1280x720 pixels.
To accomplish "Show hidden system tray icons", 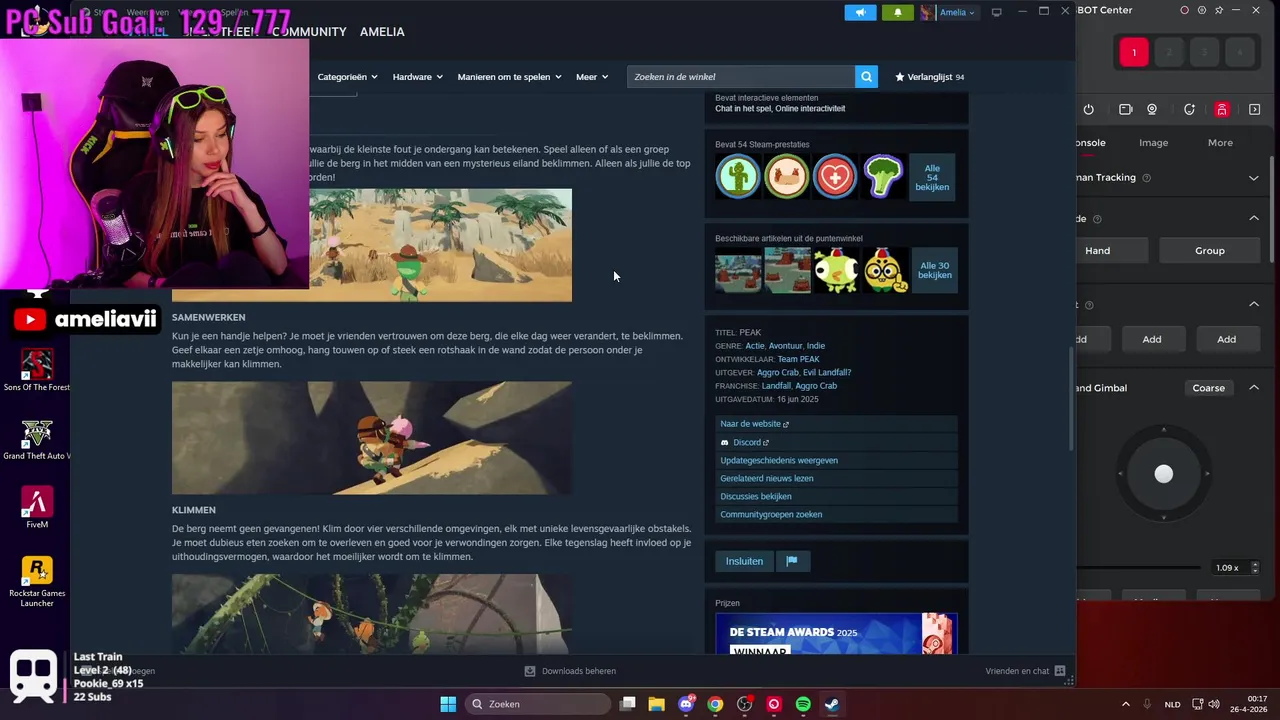I will 1125,704.
